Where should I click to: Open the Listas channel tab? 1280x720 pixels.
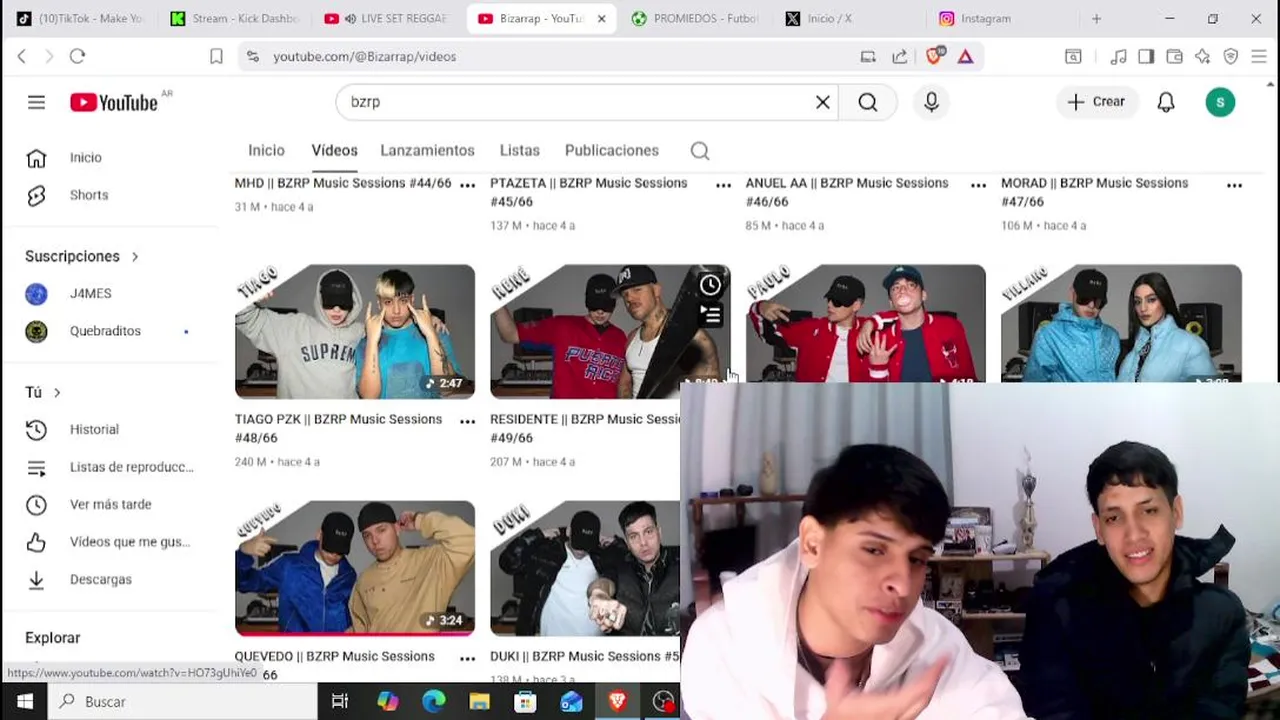pos(519,150)
